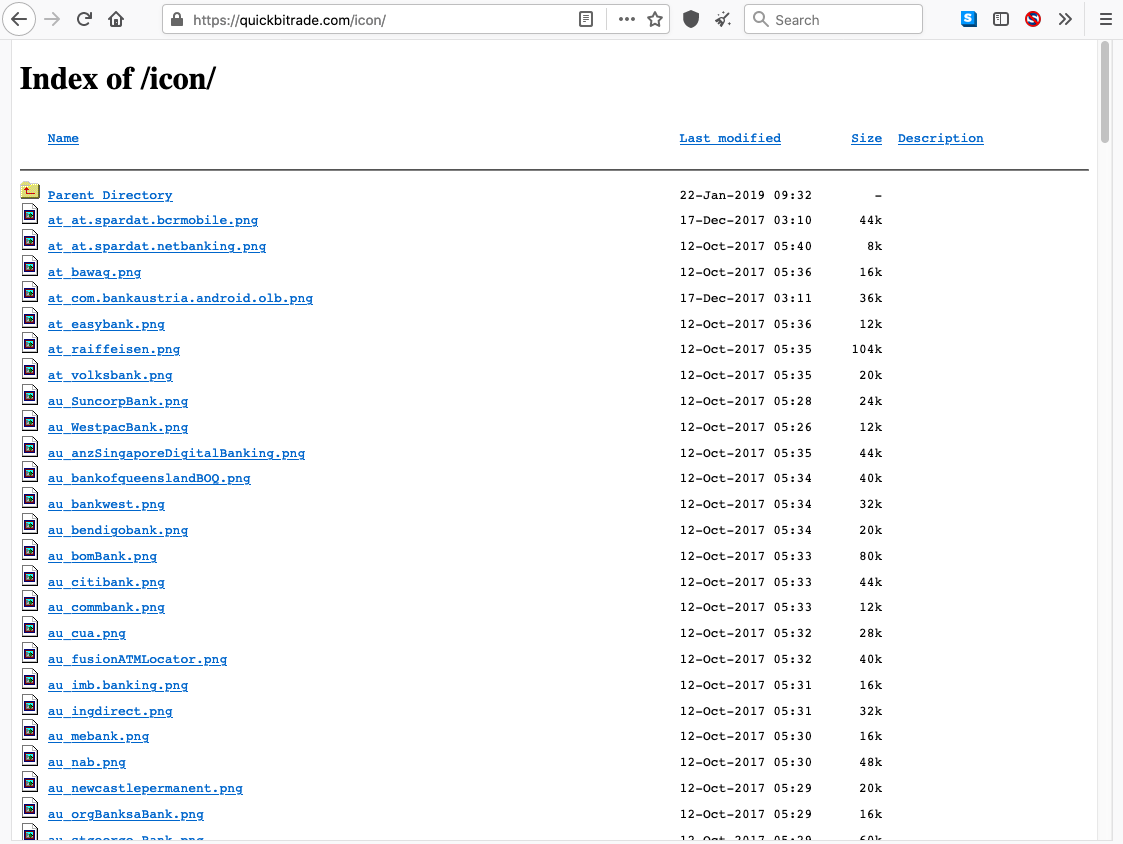The width and height of the screenshot is (1123, 844).
Task: Click date 17-Dec-2017 03:11 for bankaustria file
Action: (746, 298)
